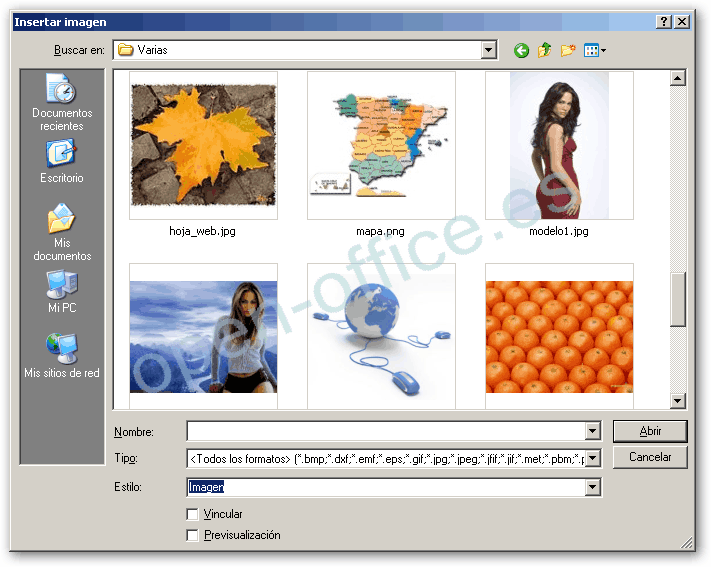Click the modelo1.jpg file name
The image size is (711, 567).
pos(559,231)
